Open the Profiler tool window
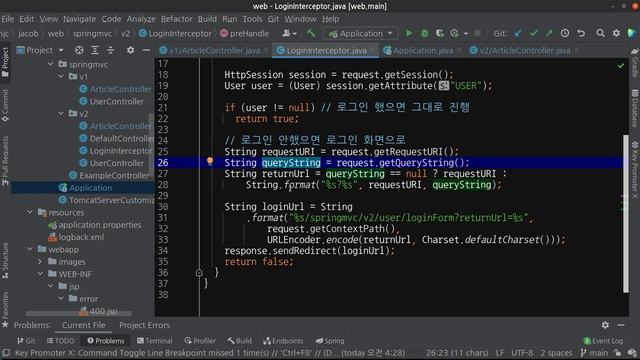 tap(200, 341)
